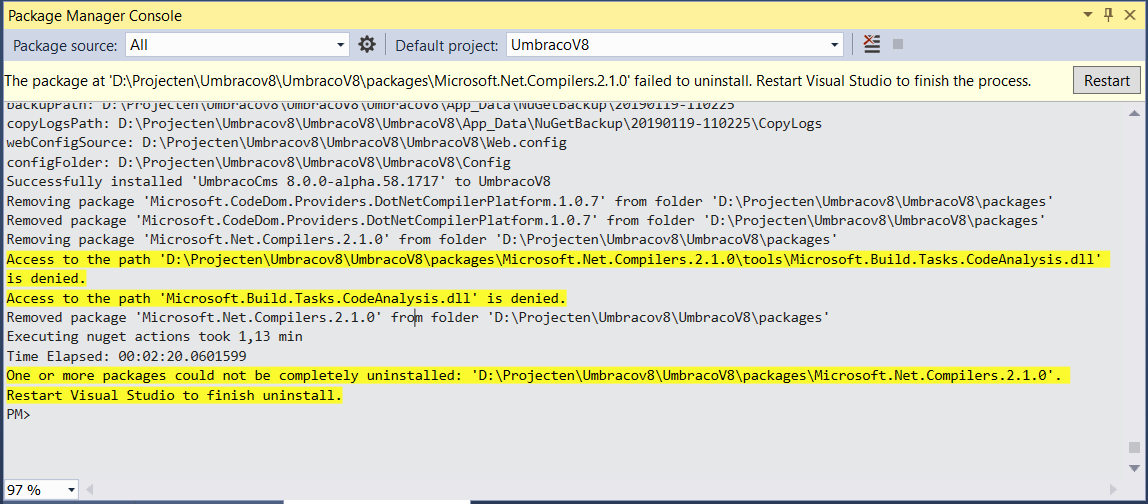Open the Window Position arrow in title bar
The height and width of the screenshot is (504, 1148).
1088,15
